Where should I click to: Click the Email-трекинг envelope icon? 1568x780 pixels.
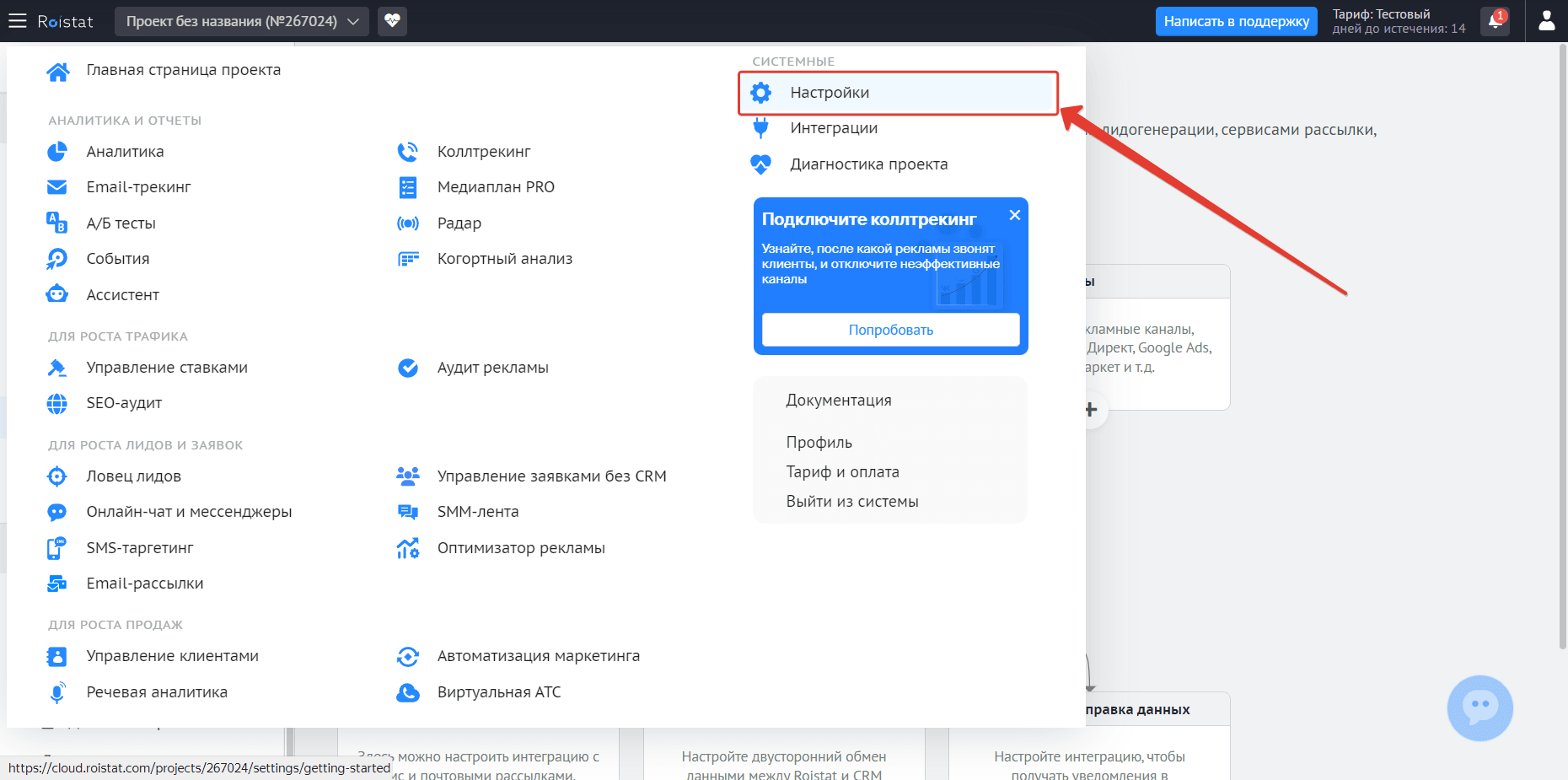click(56, 187)
